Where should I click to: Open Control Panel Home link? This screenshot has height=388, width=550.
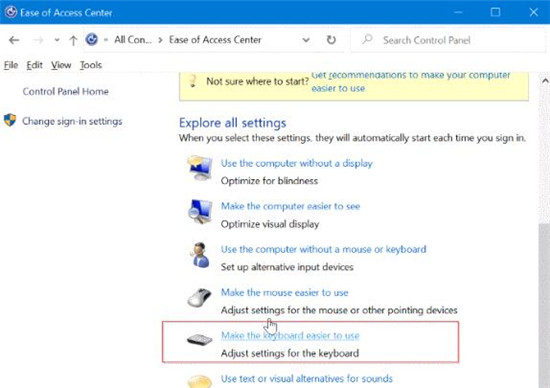(x=66, y=92)
